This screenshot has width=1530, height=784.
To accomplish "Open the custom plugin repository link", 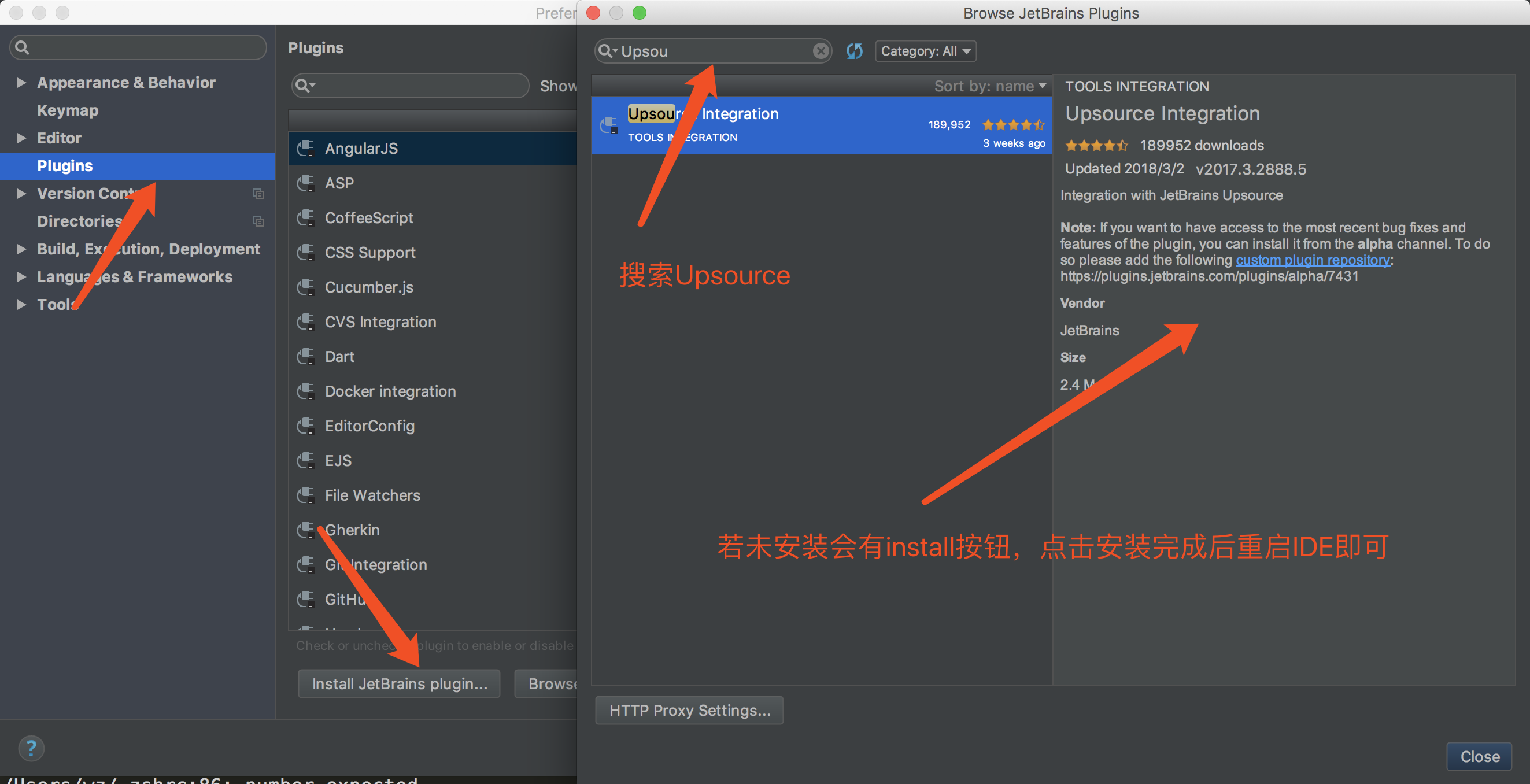I will tap(1313, 260).
